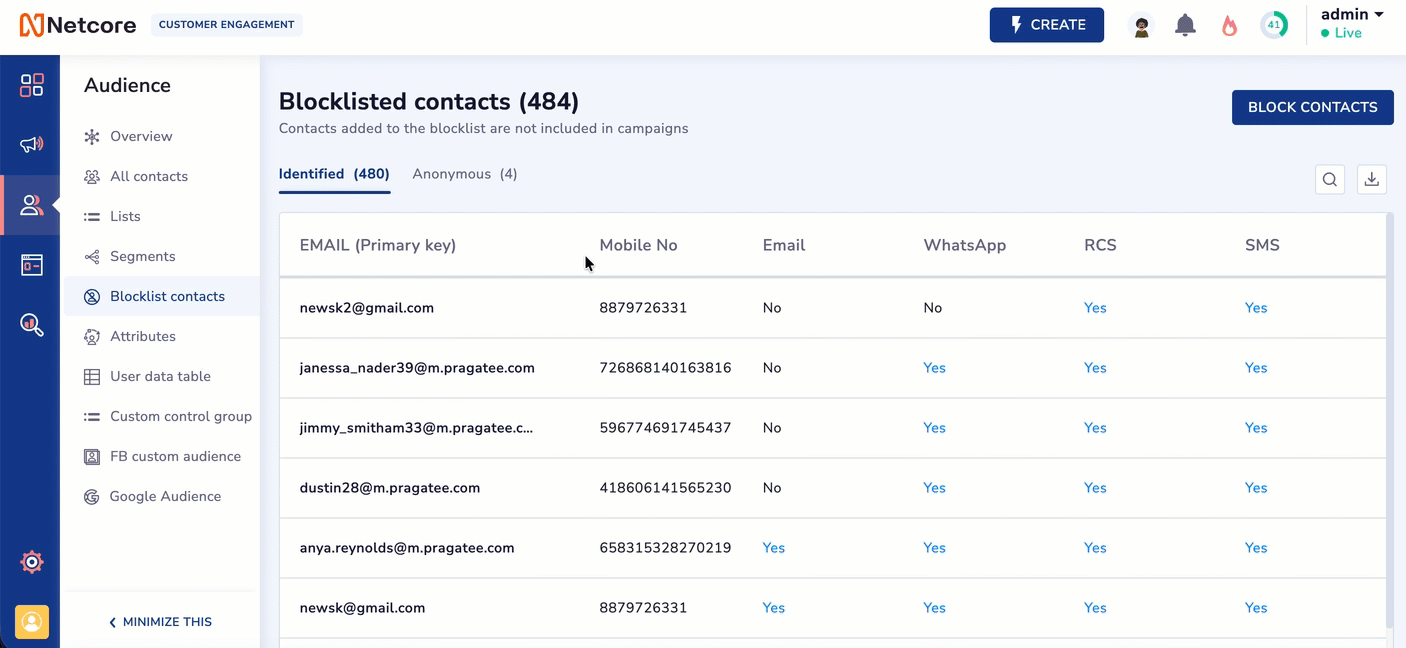Click WhatsApp Yes for janessa_nader39 row
Screen dimensions: 1406x648
click(x=934, y=368)
